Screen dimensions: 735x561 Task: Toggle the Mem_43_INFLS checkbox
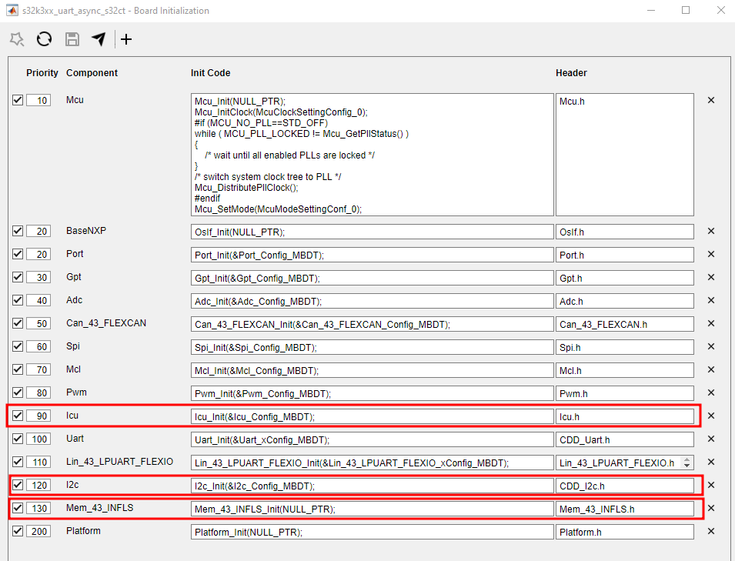[x=17, y=508]
